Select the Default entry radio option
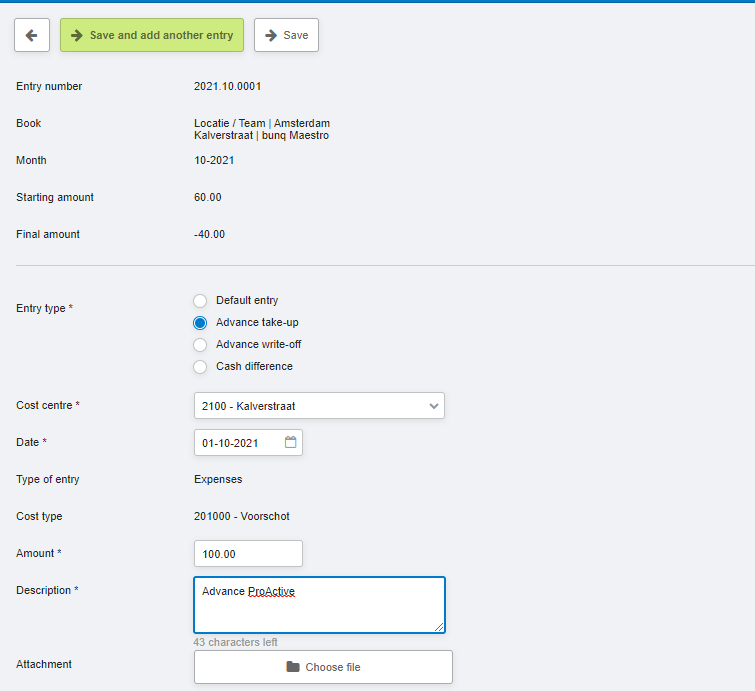 [x=200, y=301]
